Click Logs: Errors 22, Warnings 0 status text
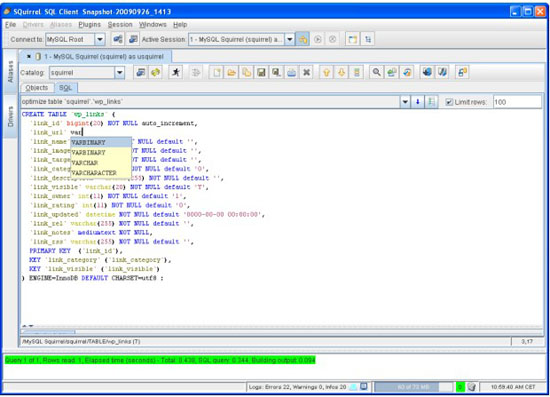This screenshot has height=397, width=550. [x=297, y=387]
